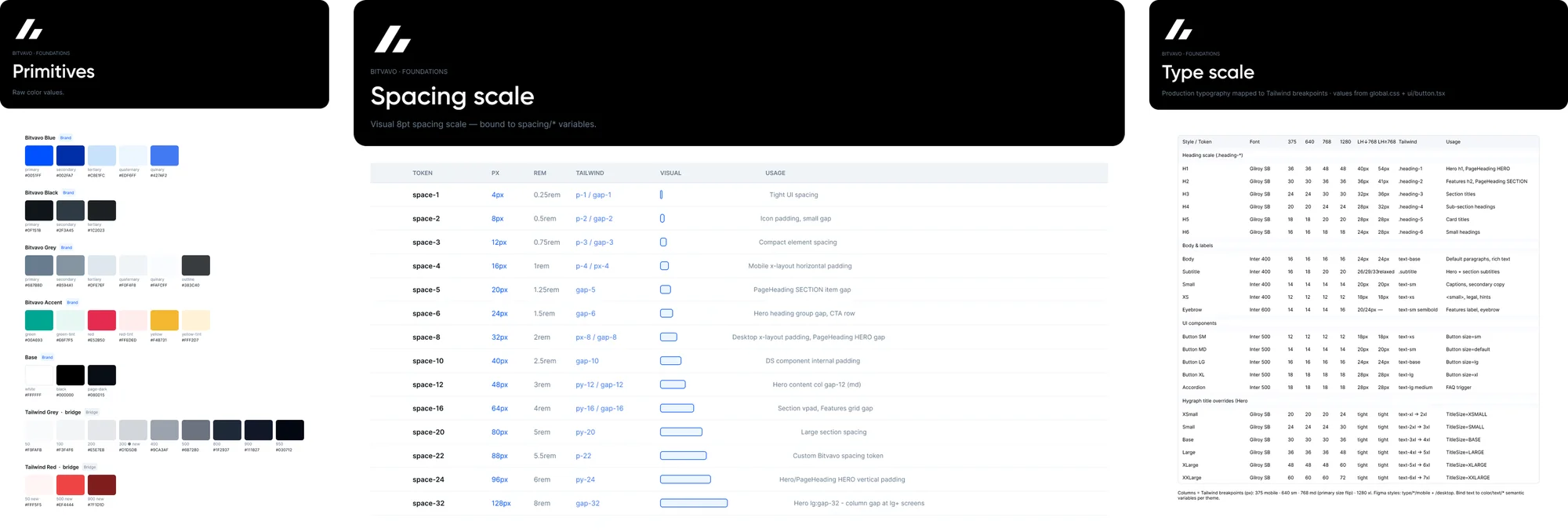Click the visual bar in the space-10 row
The width and height of the screenshot is (1568, 532).
click(671, 361)
